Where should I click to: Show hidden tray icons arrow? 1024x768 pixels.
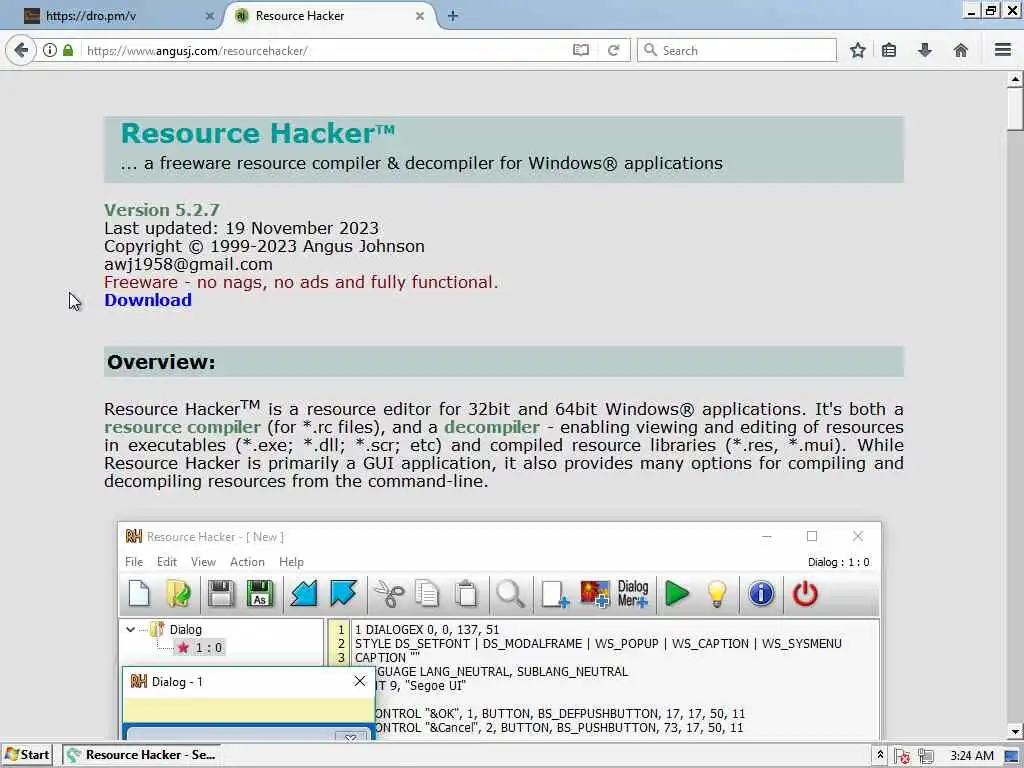(x=880, y=755)
